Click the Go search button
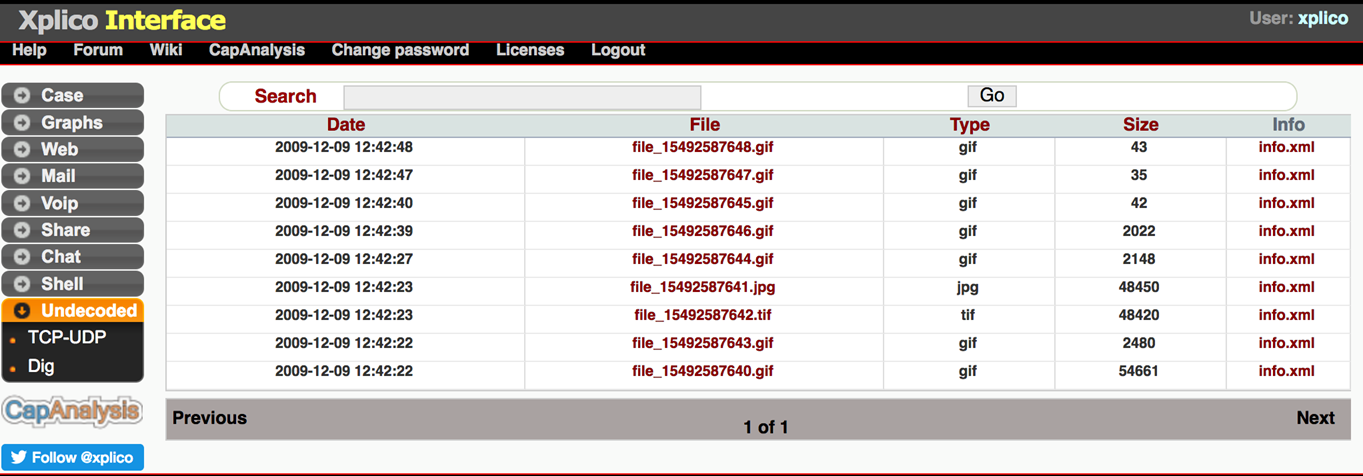 tap(992, 95)
